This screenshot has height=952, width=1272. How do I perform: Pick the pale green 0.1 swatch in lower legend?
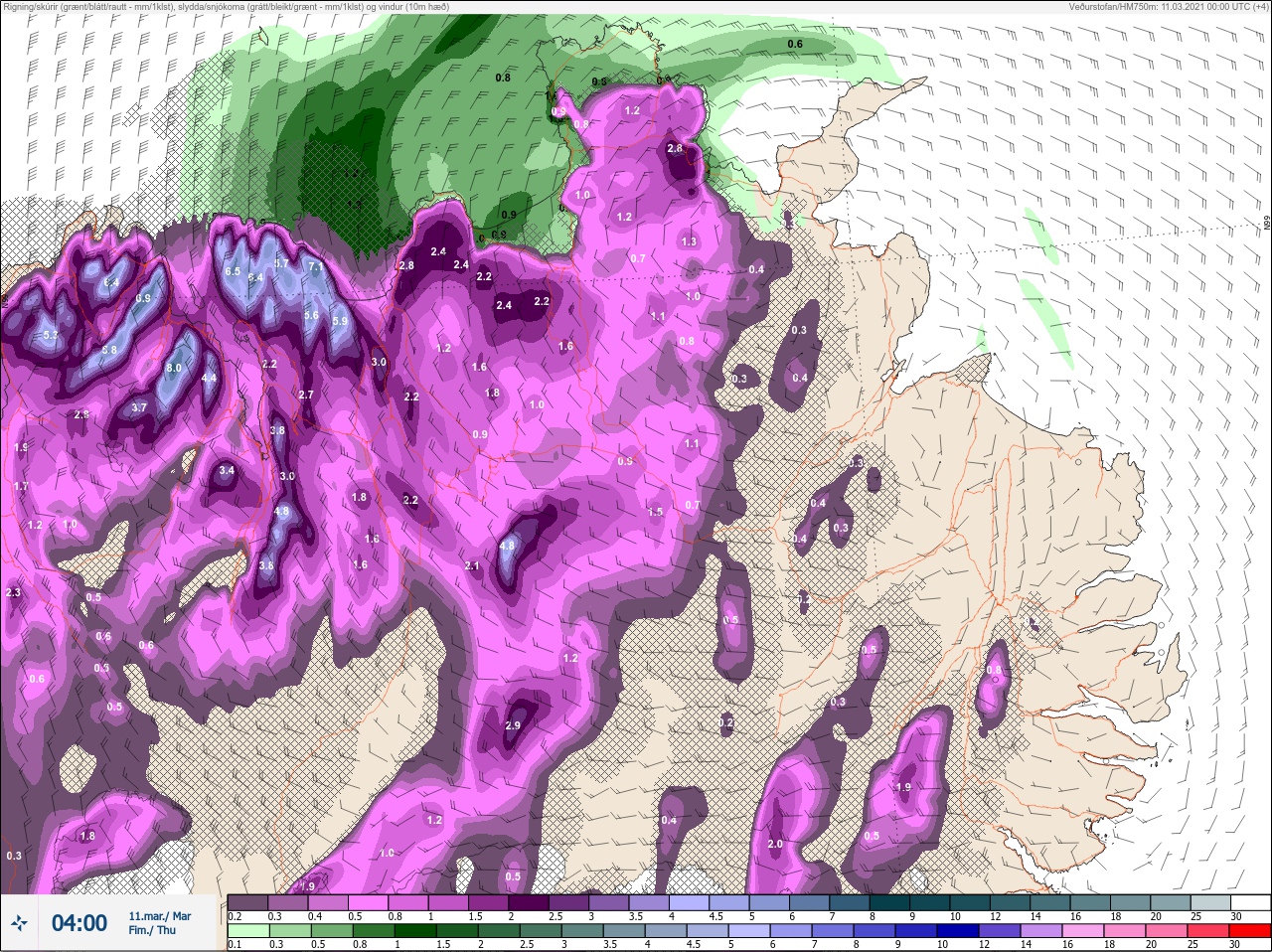248,932
